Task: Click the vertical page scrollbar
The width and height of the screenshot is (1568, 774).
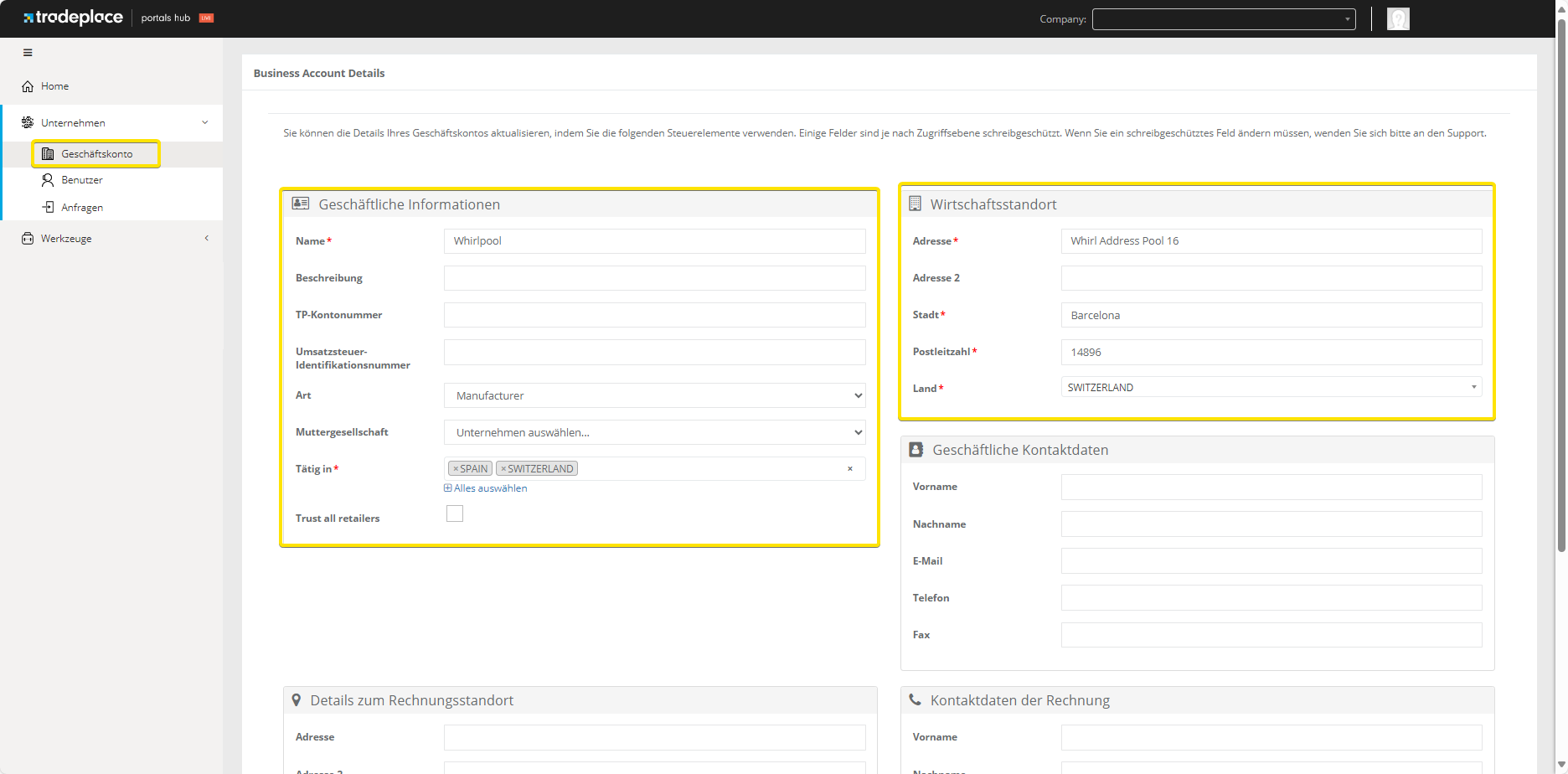Action: coord(1561,285)
